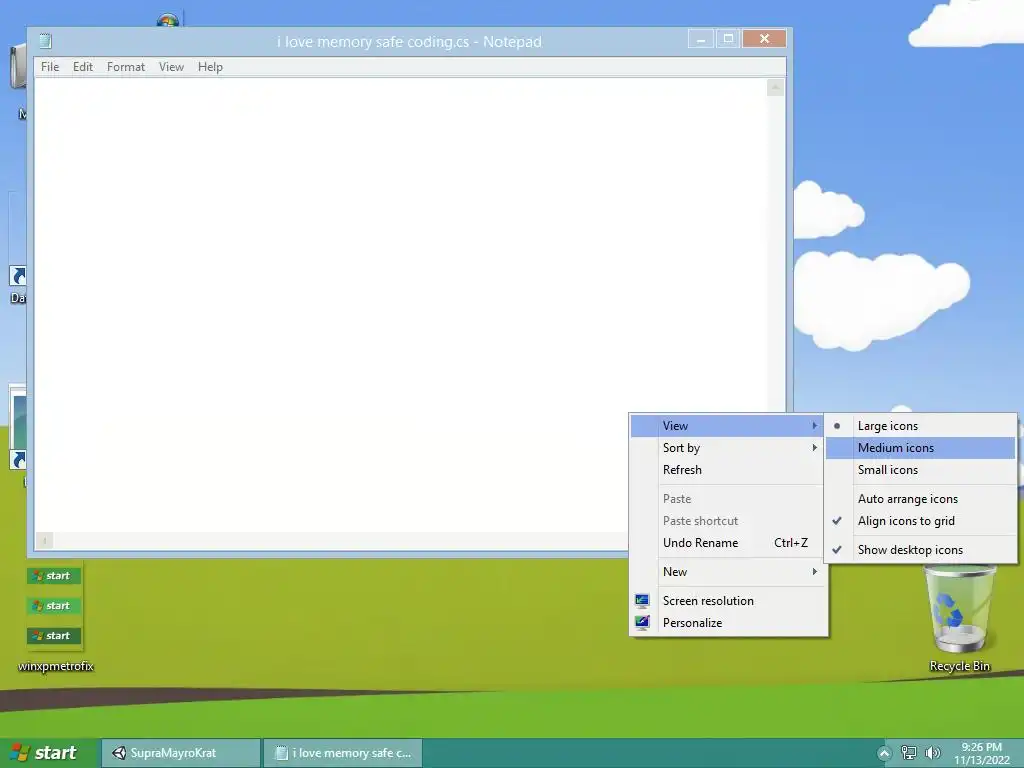1024x768 pixels.
Task: Open Screen resolution from context menu
Action: (x=726, y=601)
